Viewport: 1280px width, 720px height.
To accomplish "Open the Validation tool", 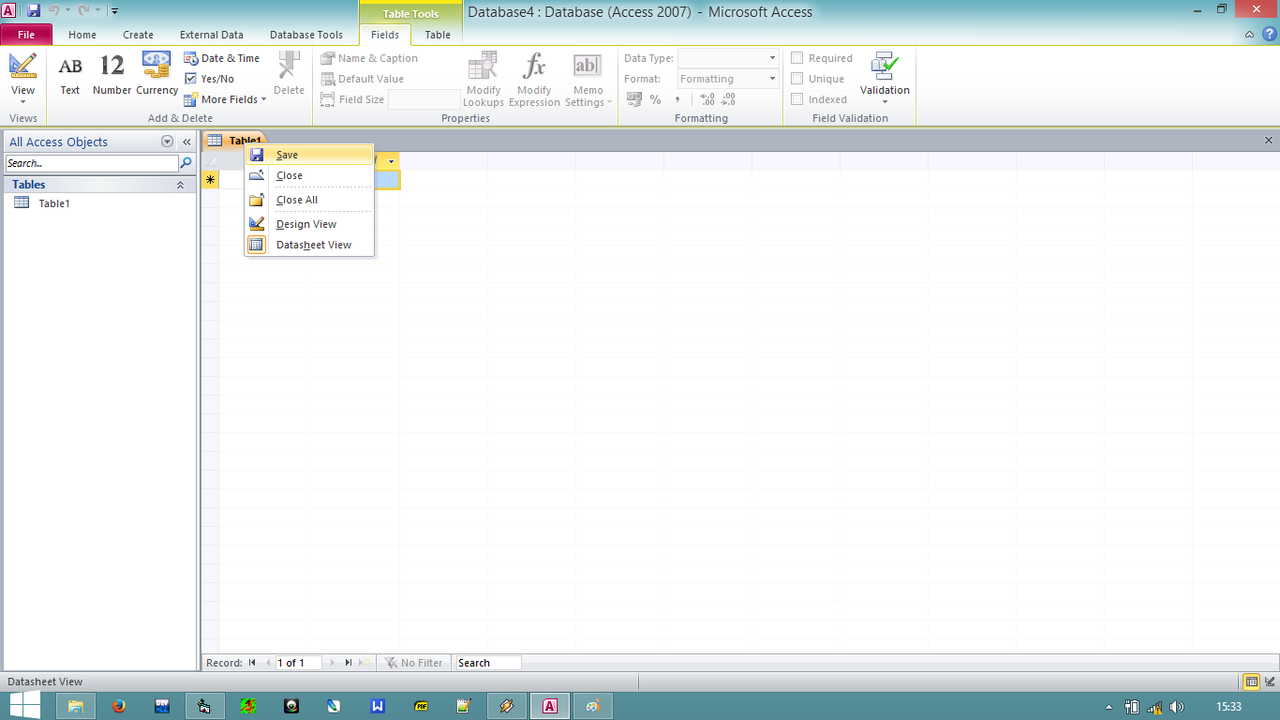I will pos(884,78).
